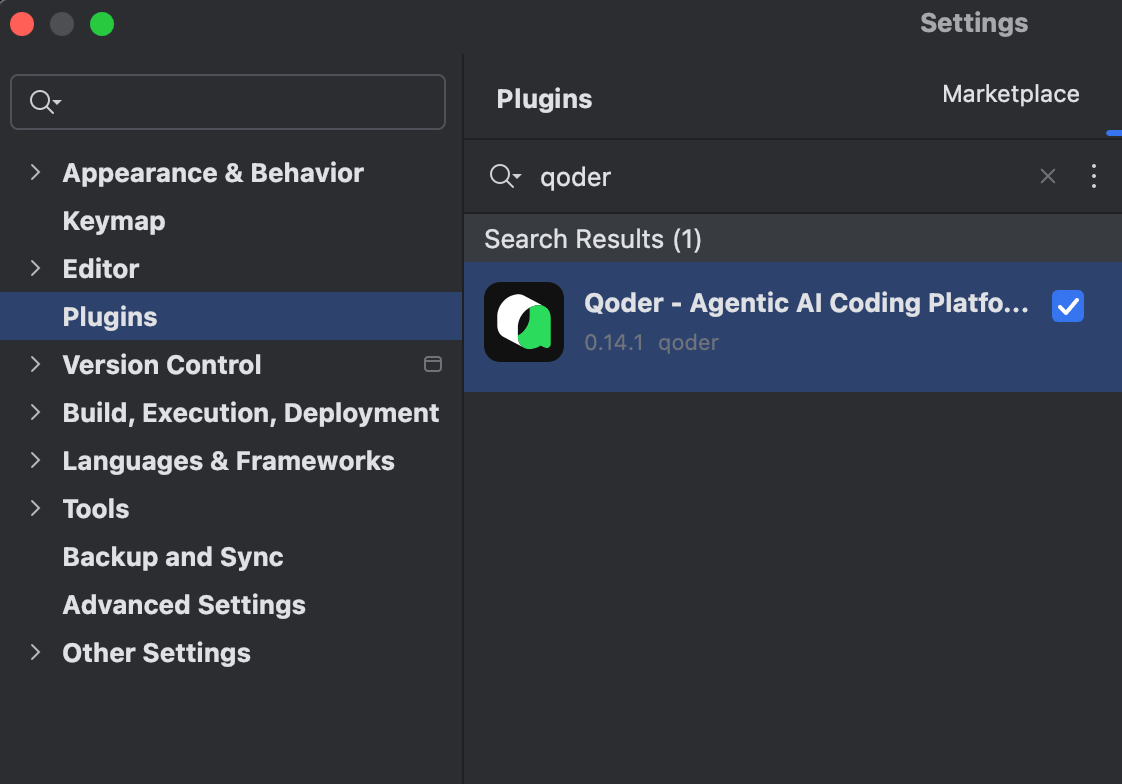
Task: Focus the settings search input field
Action: (250, 102)
